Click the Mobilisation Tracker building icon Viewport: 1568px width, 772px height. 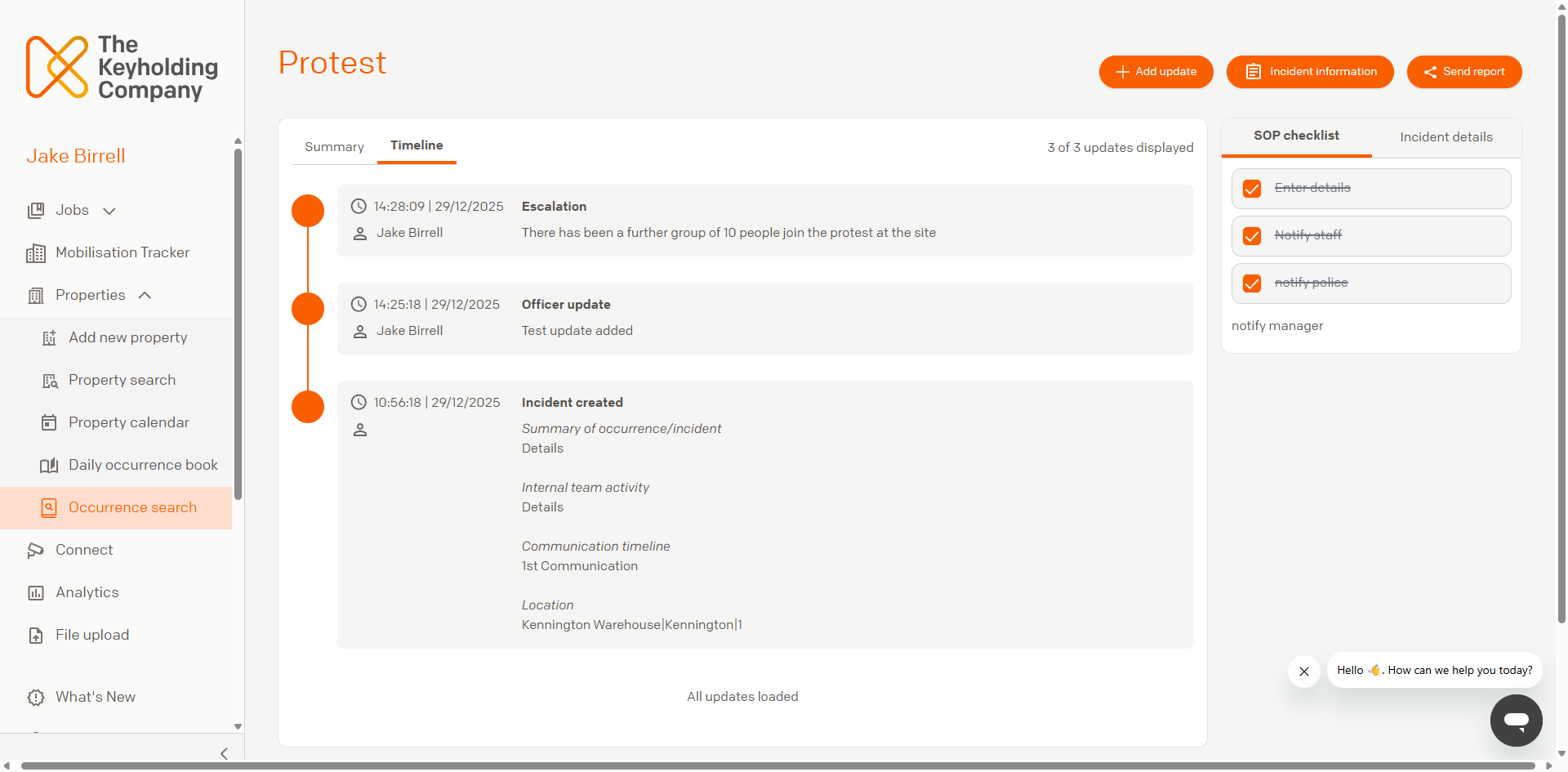36,253
